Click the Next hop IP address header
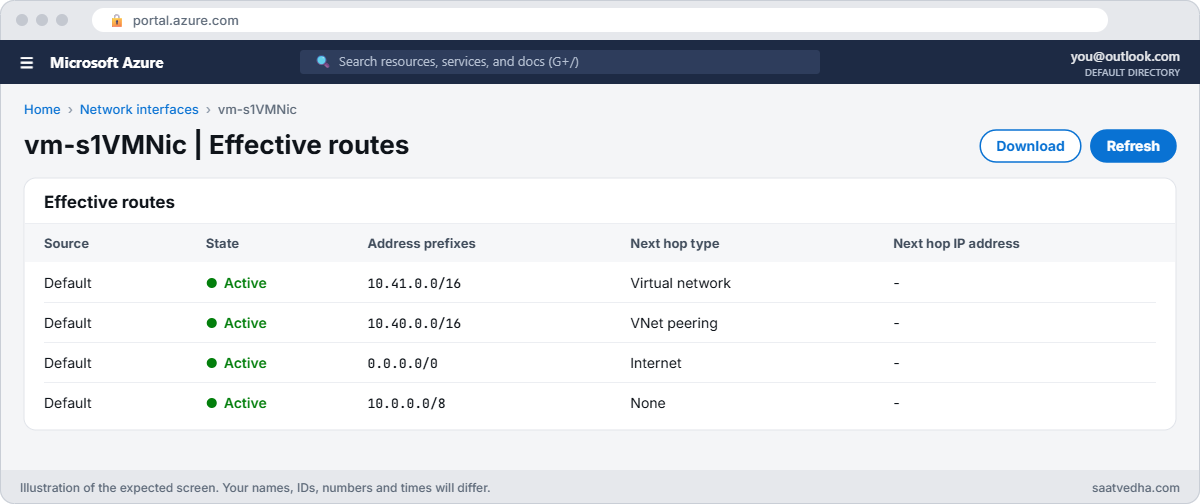The image size is (1200, 504). tap(956, 243)
